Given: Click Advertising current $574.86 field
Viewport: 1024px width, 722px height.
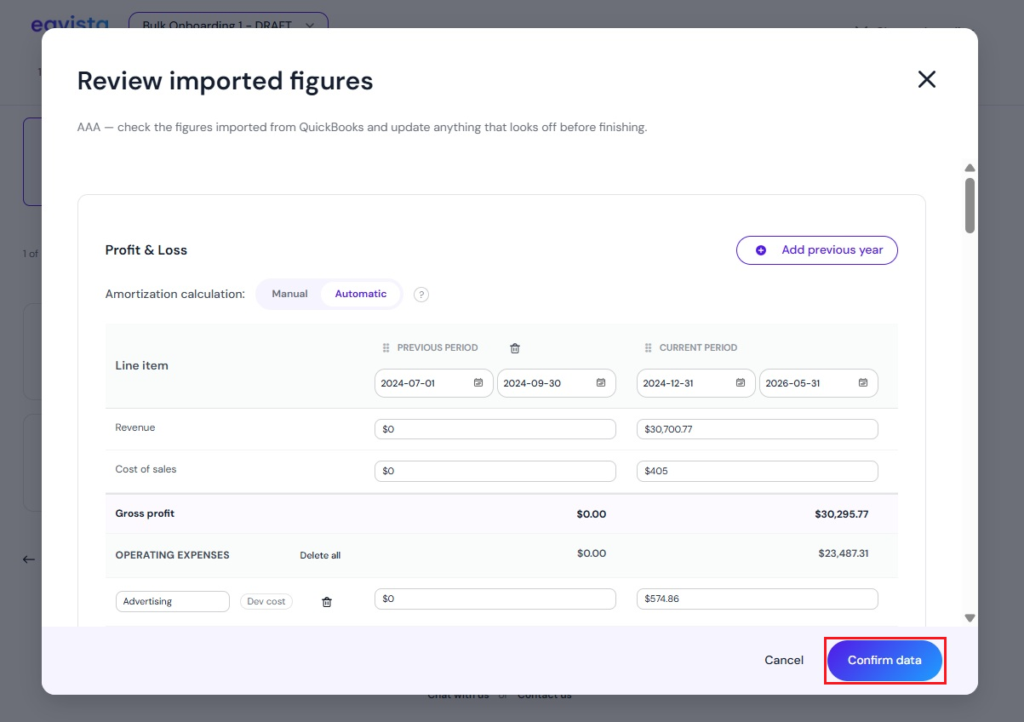Looking at the screenshot, I should tap(757, 599).
